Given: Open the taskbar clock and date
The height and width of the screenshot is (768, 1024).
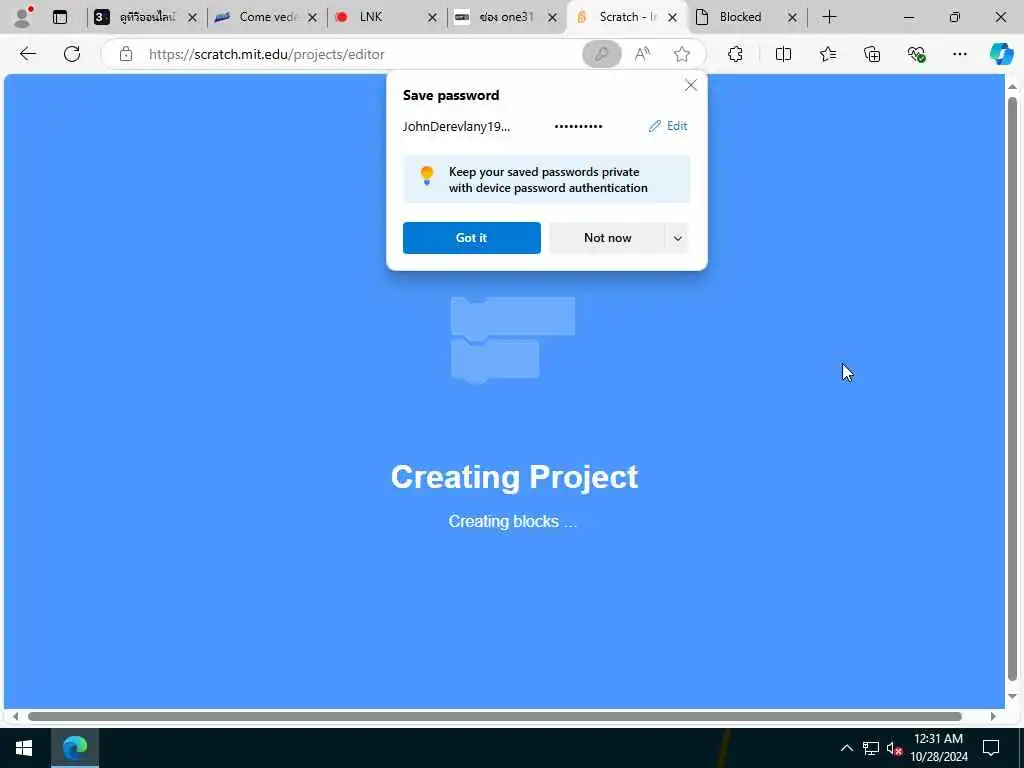Looking at the screenshot, I should pyautogui.click(x=938, y=748).
